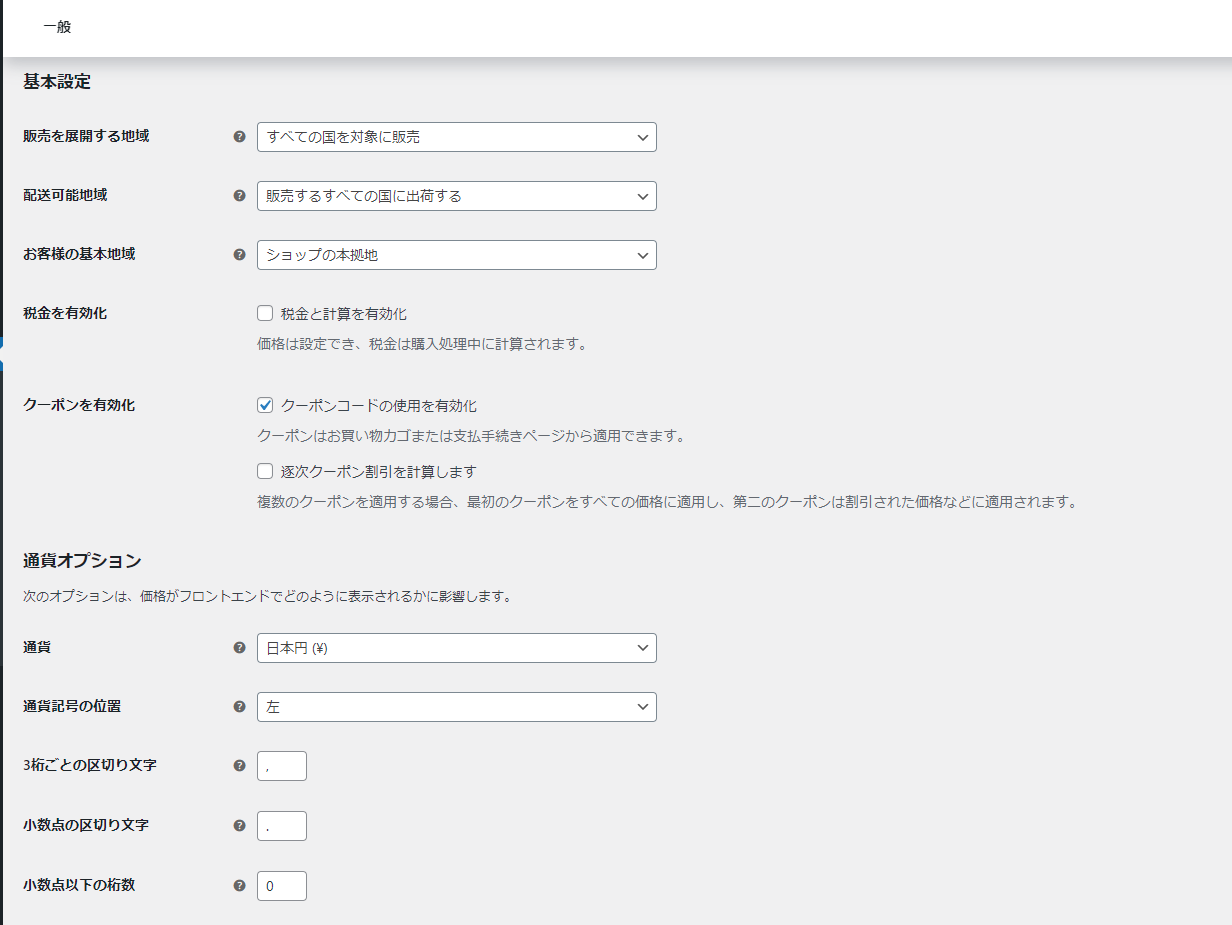Click the thousands separator input field

point(282,766)
